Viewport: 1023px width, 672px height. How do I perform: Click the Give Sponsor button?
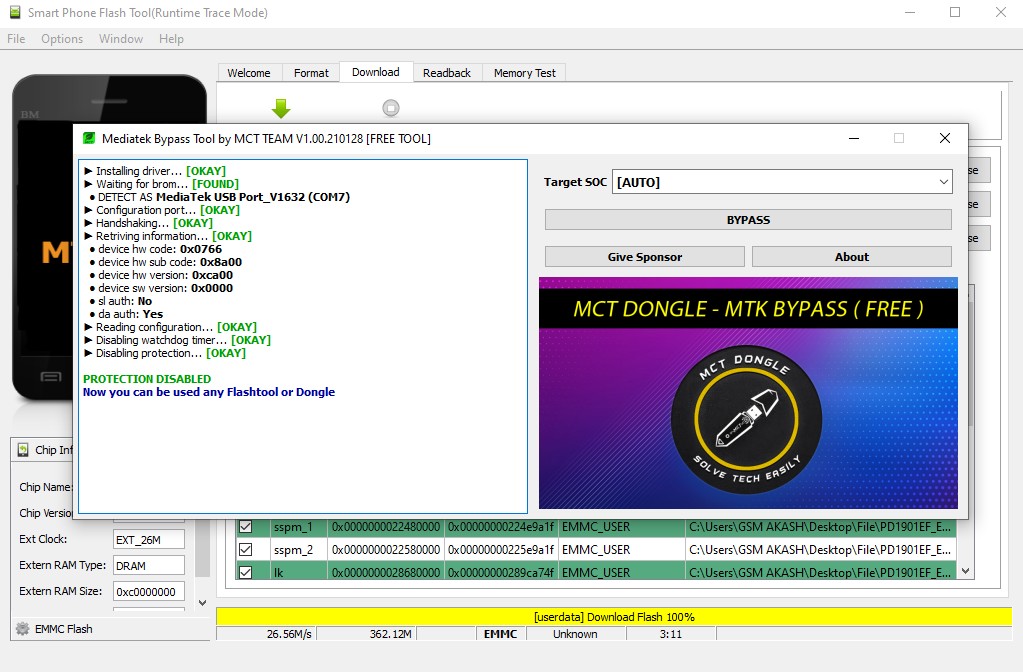pos(645,257)
